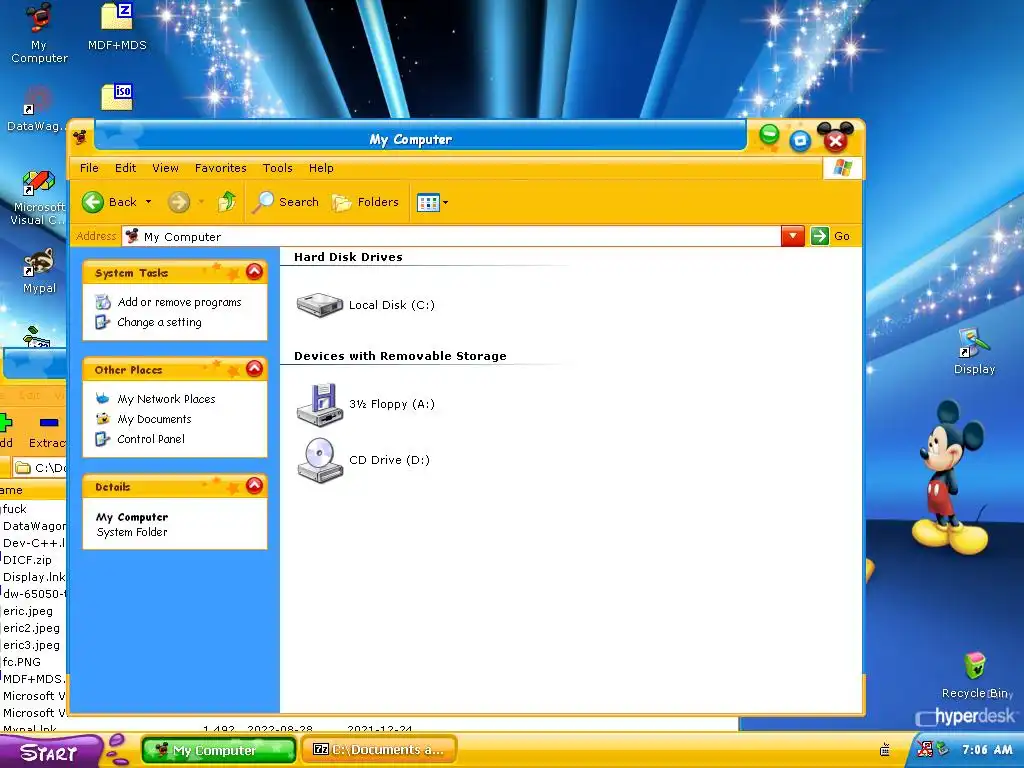Open Control Panel link
The image size is (1024, 768).
(151, 439)
